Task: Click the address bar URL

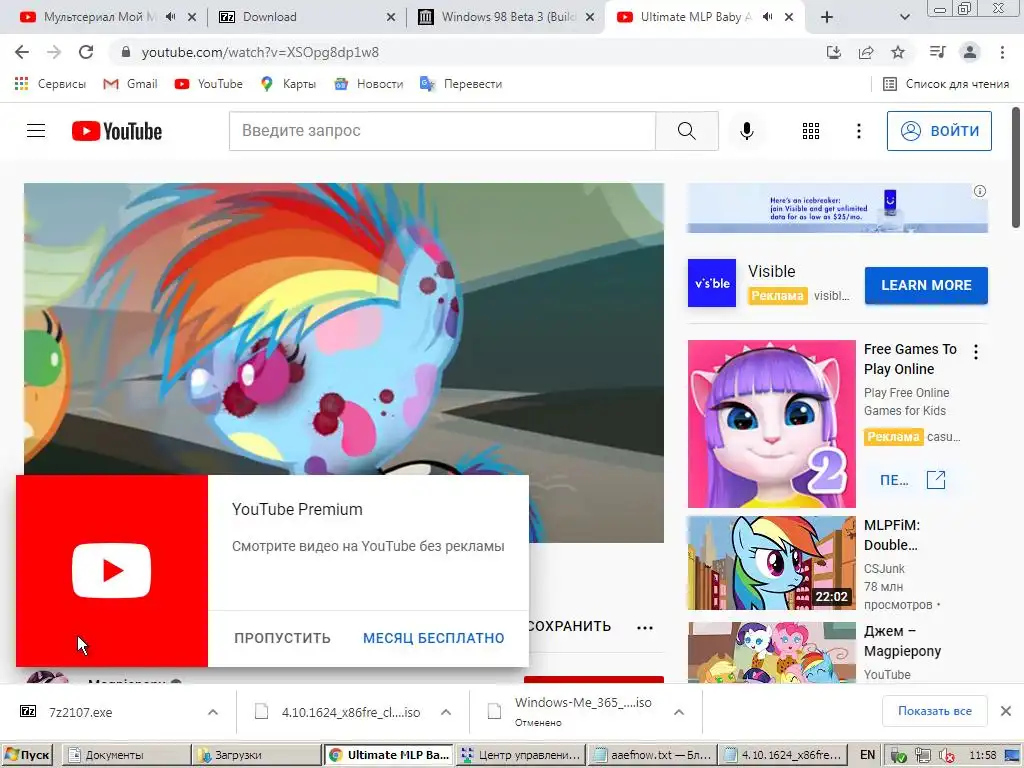Action: 260,52
